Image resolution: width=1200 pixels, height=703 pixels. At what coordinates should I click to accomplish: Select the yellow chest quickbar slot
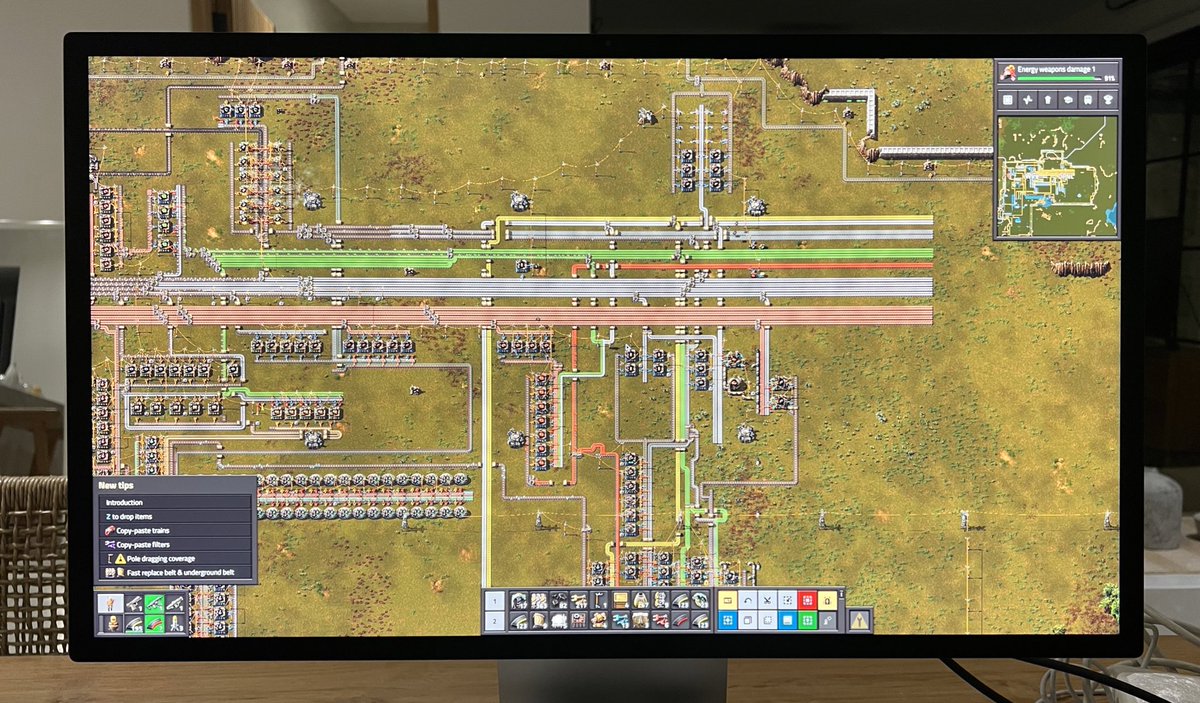pyautogui.click(x=621, y=600)
